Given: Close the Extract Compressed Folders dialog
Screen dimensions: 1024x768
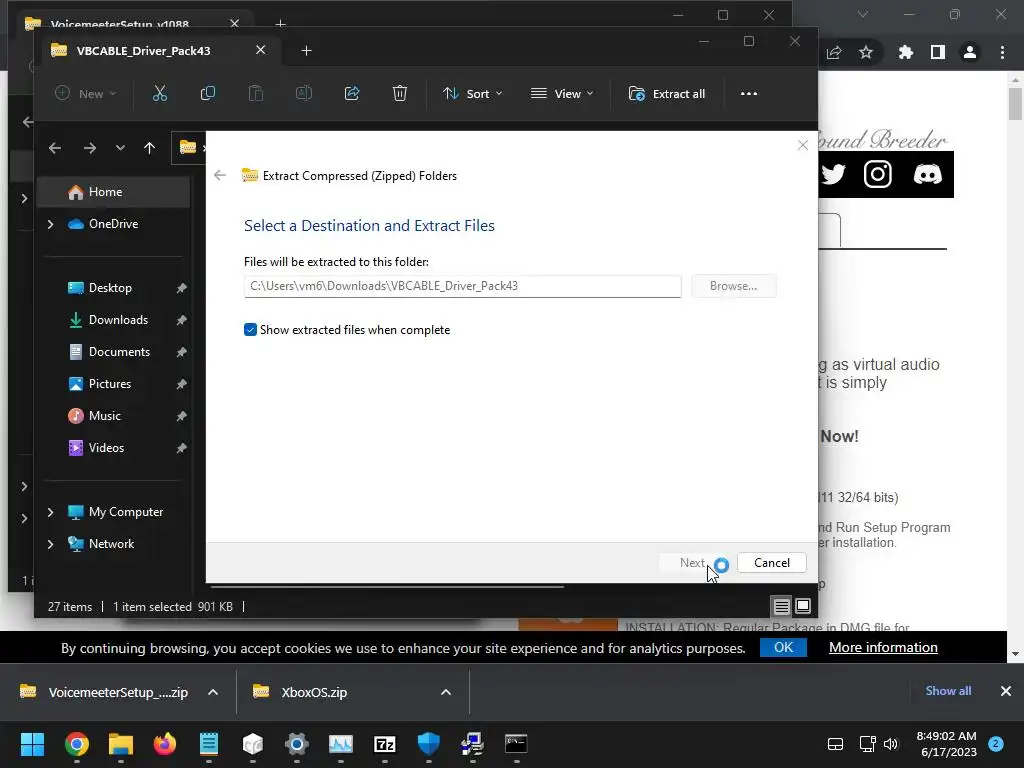Looking at the screenshot, I should pyautogui.click(x=803, y=145).
